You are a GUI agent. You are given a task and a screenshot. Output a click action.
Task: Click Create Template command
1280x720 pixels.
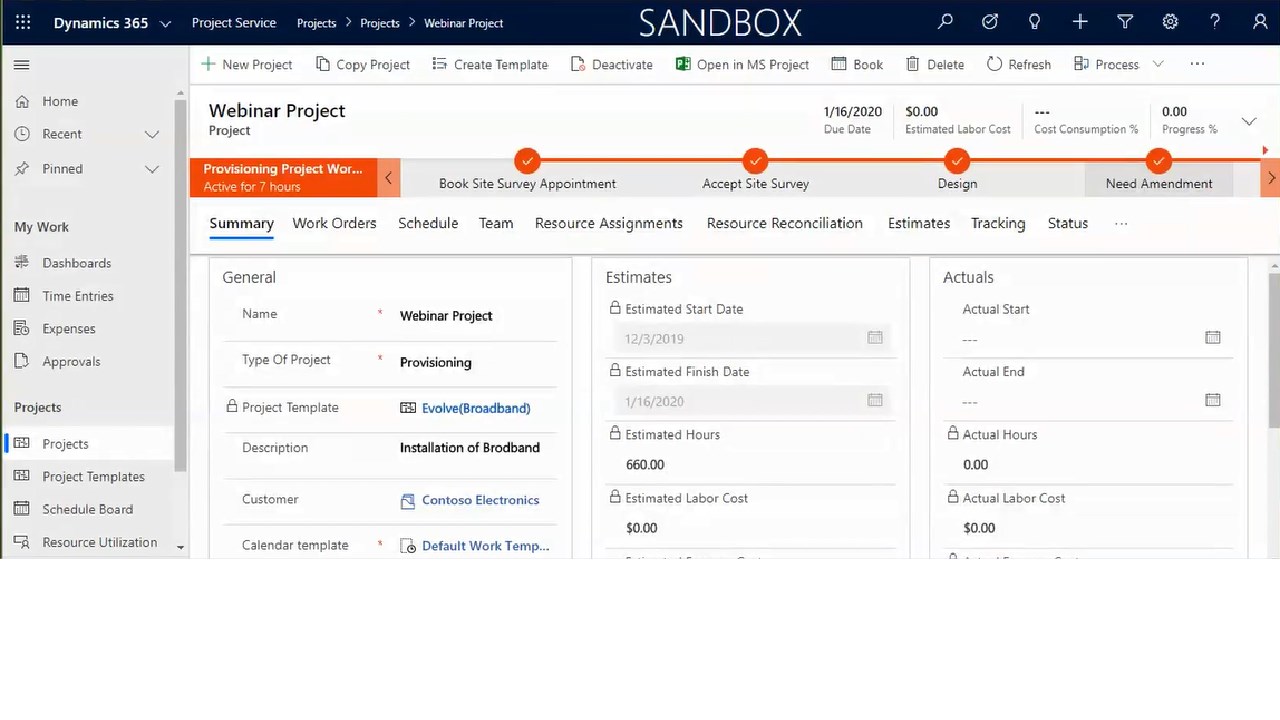pos(490,64)
